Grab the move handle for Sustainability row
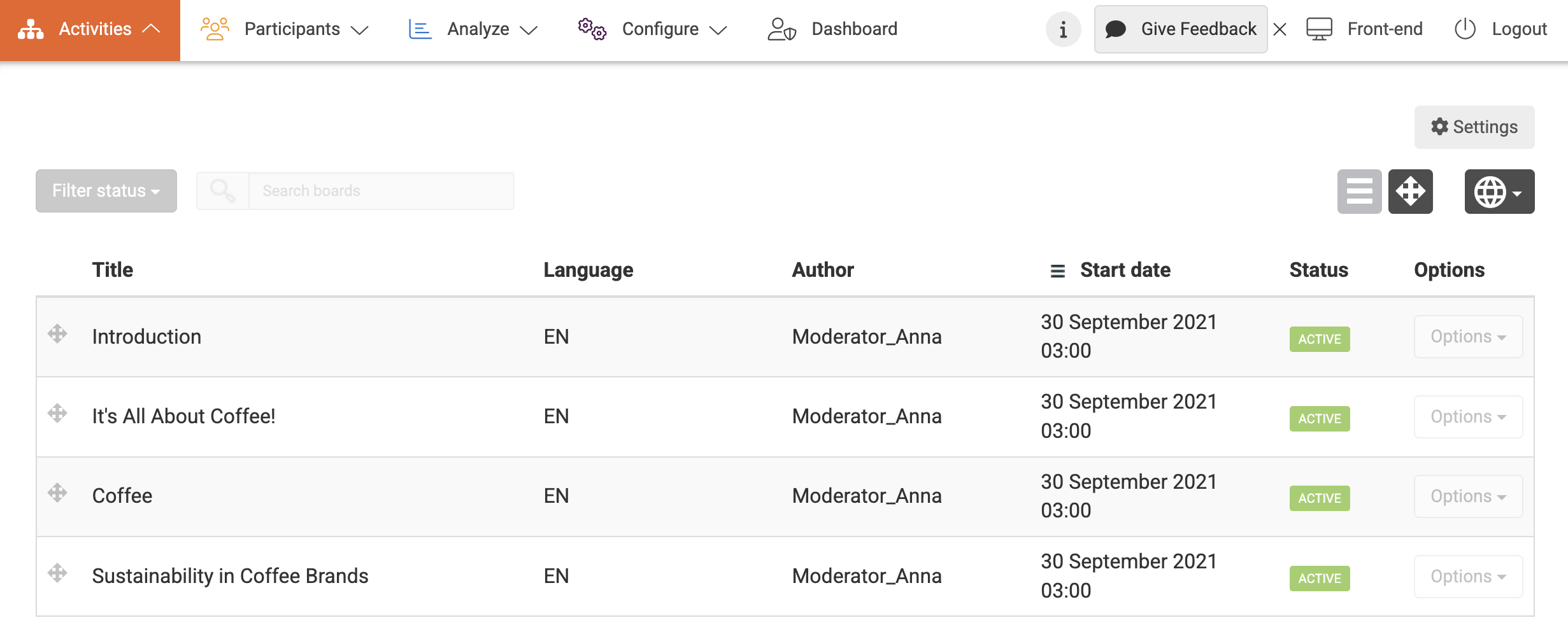 coord(57,573)
